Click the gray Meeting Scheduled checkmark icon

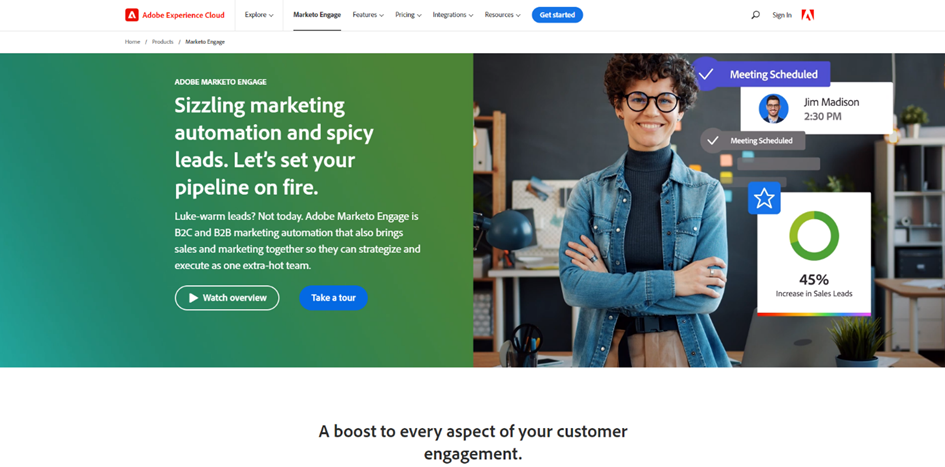coord(712,140)
